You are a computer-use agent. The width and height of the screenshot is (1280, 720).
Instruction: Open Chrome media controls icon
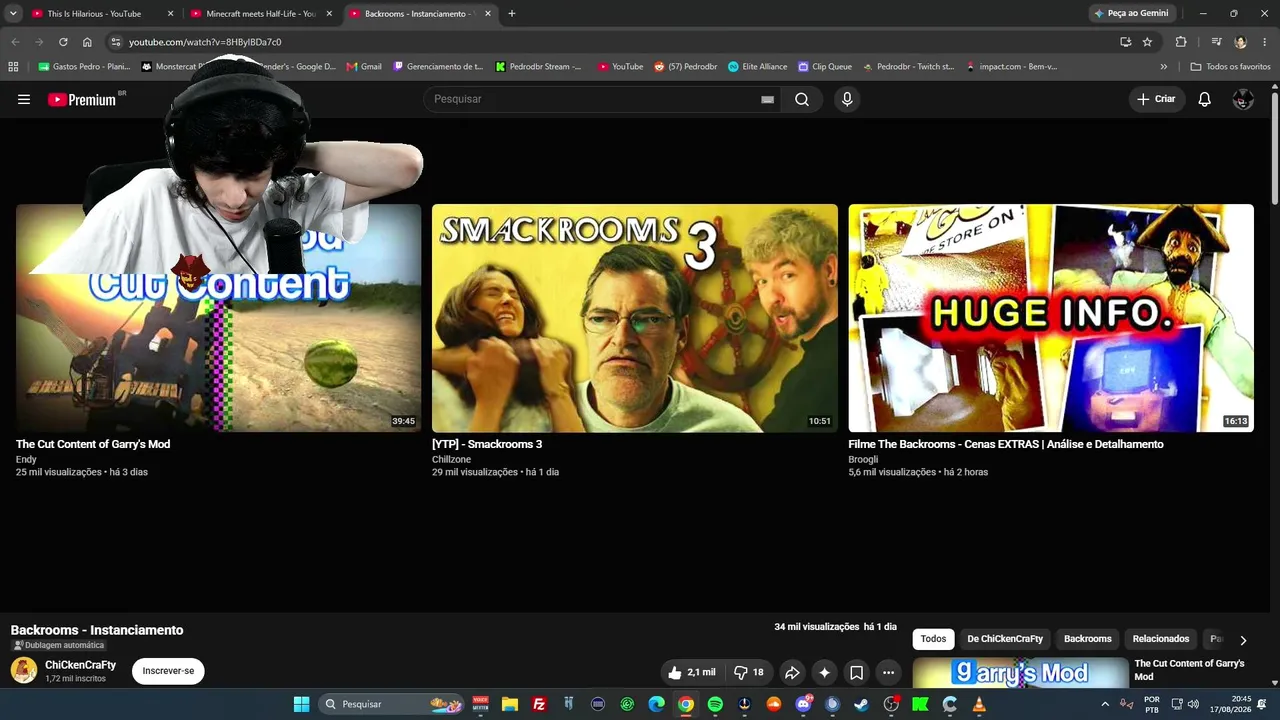coord(1217,42)
